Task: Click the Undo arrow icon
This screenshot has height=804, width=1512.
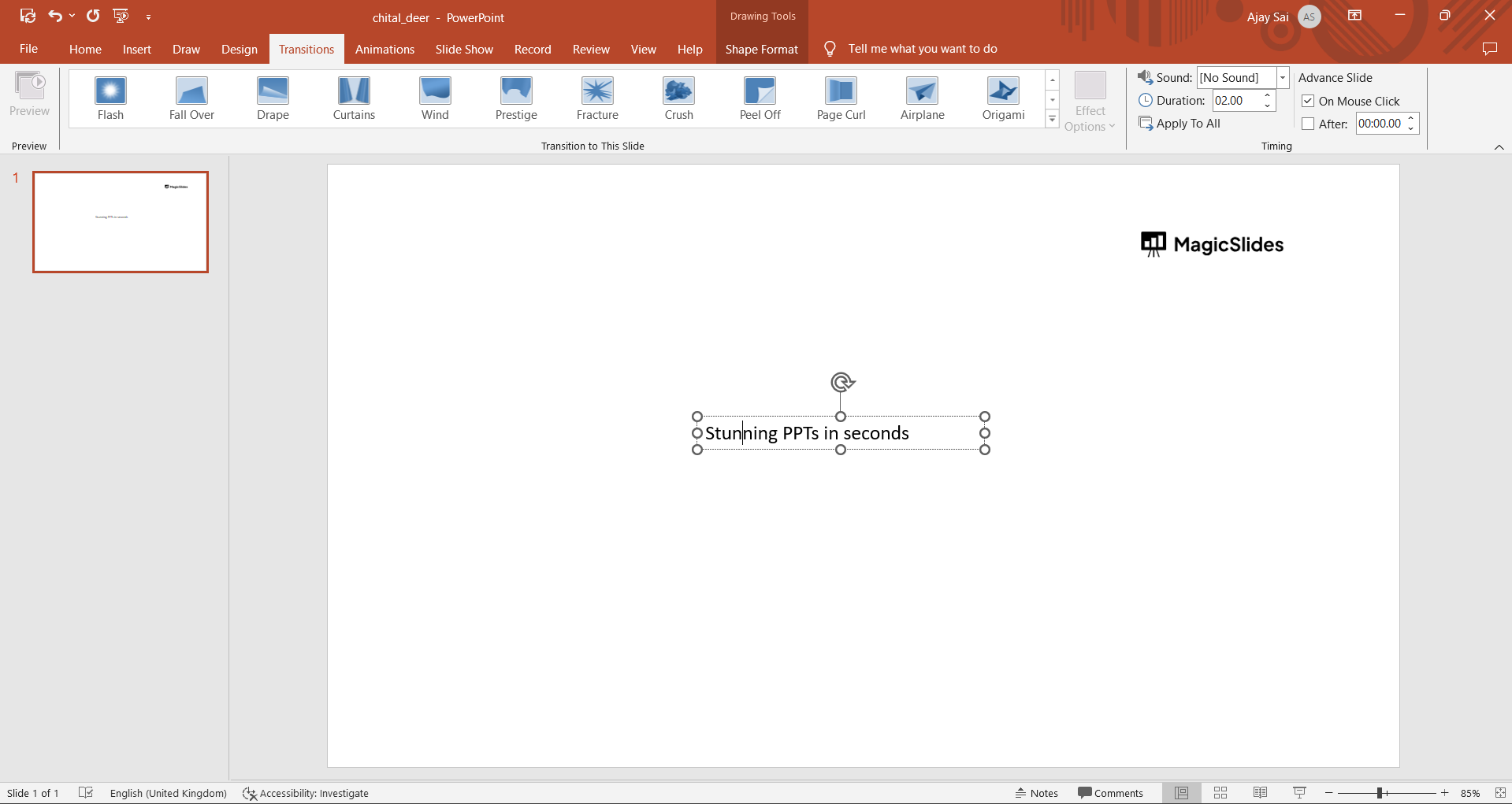Action: click(x=55, y=16)
